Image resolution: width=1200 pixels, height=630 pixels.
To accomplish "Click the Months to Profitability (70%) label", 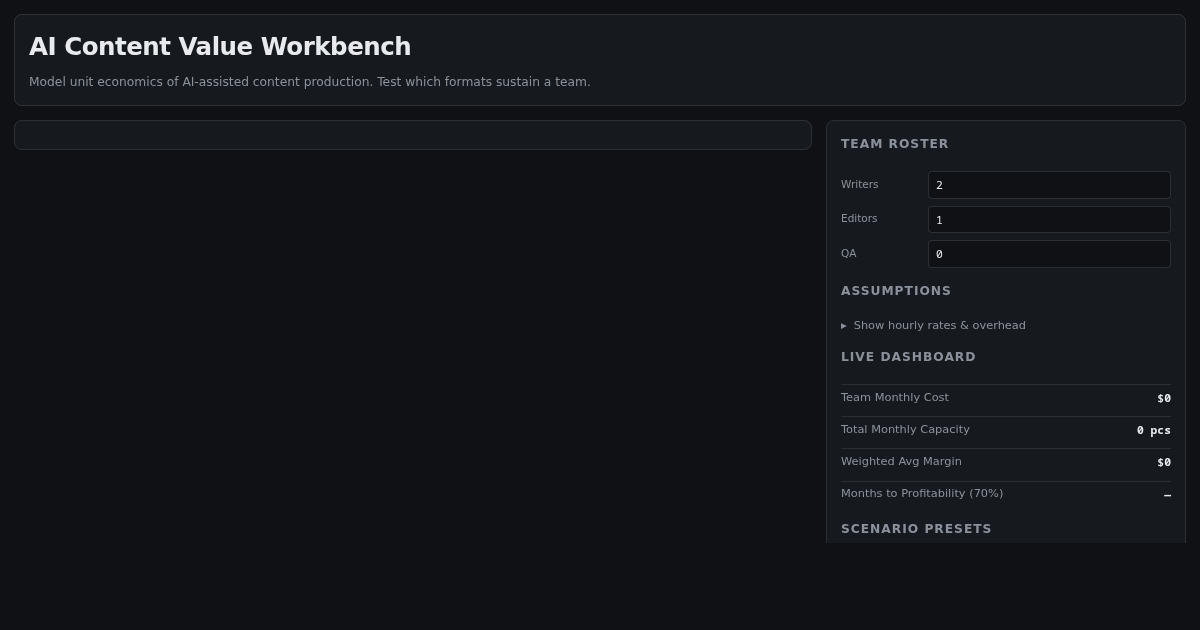I will 922,493.
